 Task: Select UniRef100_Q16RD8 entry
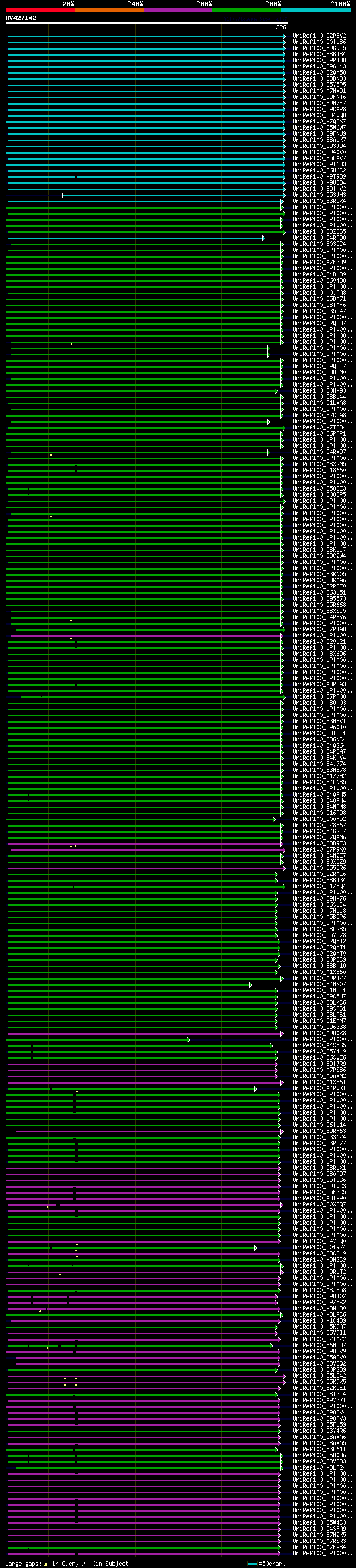(319, 813)
